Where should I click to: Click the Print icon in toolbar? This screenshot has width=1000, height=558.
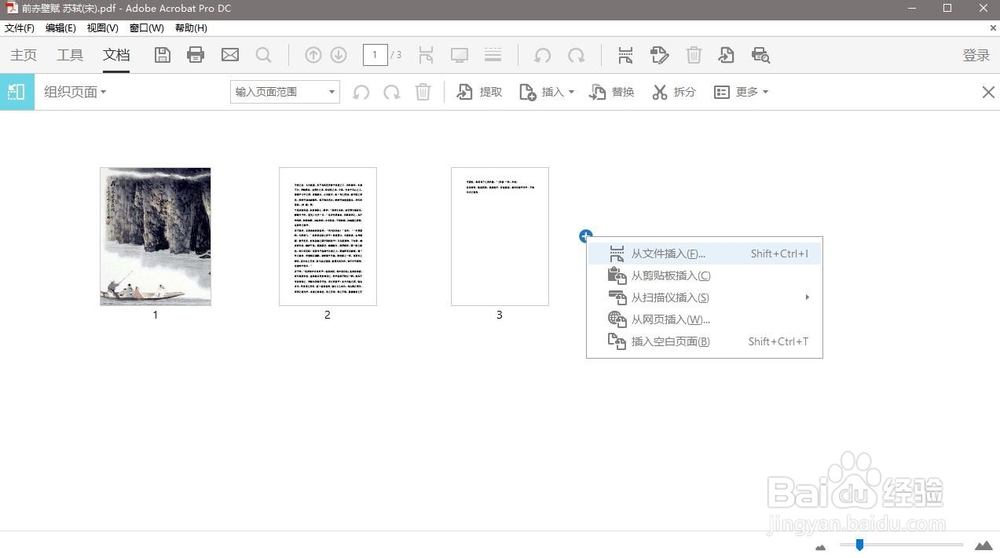pyautogui.click(x=196, y=55)
